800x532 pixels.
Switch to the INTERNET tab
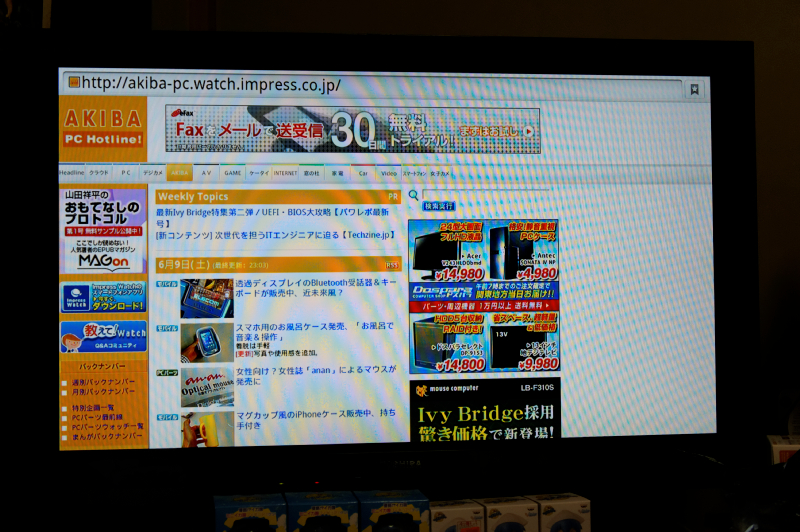click(x=285, y=173)
